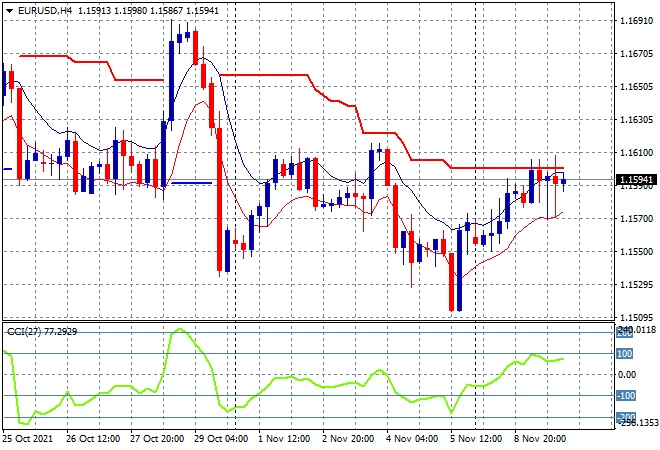Image resolution: width=660 pixels, height=450 pixels.
Task: Click the CCI 100 level label
Action: tap(625, 354)
